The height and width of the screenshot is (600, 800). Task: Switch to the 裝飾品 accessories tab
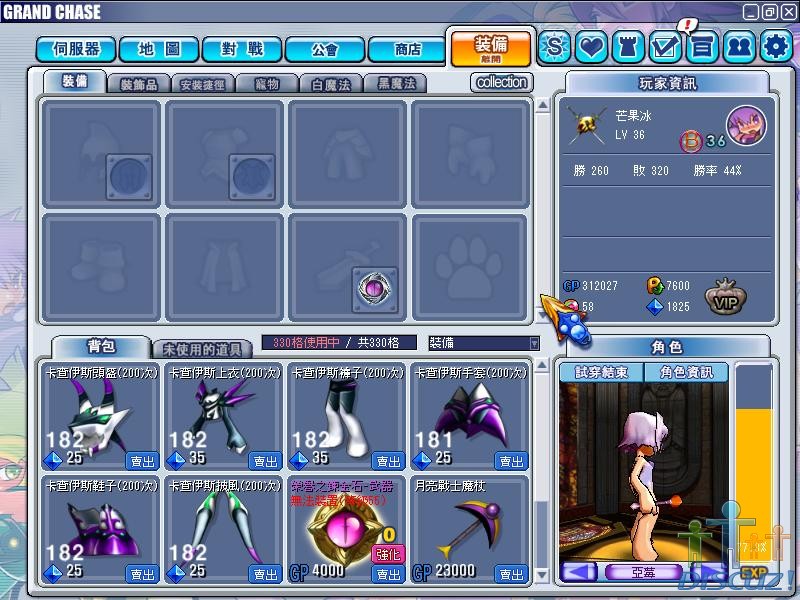[138, 84]
